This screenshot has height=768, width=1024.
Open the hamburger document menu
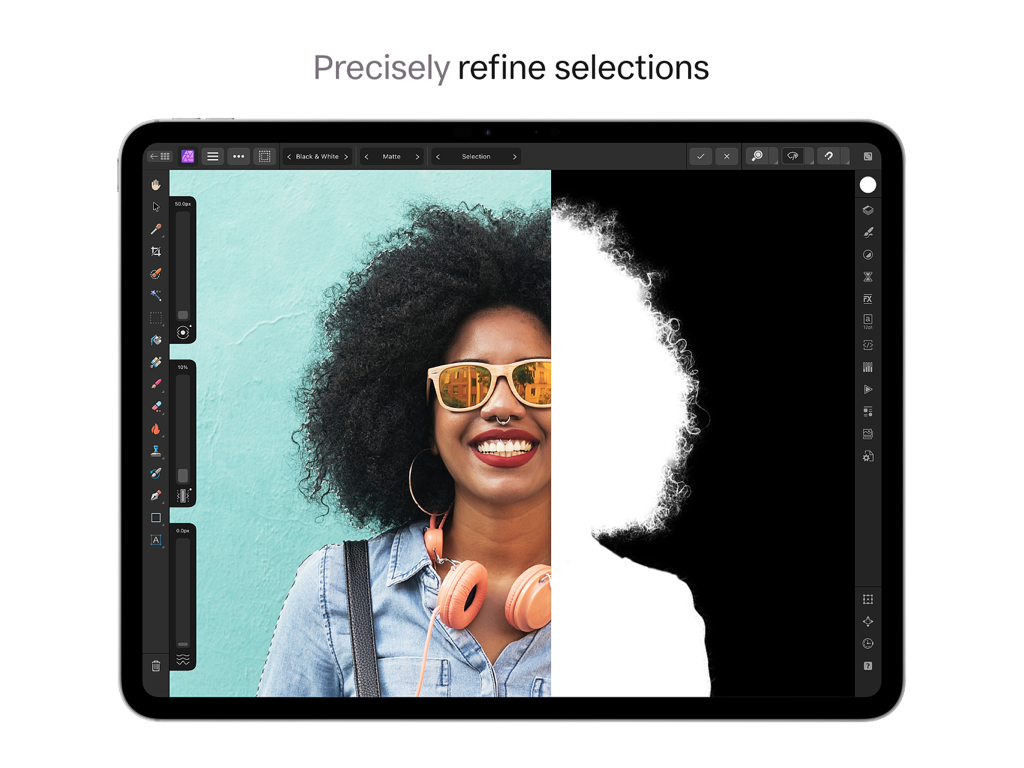212,156
